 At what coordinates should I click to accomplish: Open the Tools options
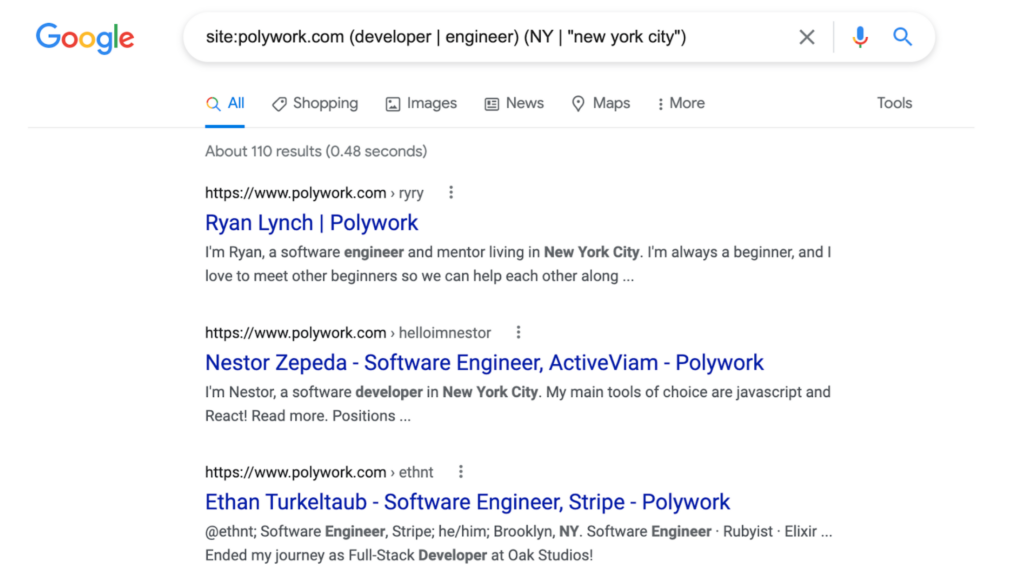tap(894, 103)
